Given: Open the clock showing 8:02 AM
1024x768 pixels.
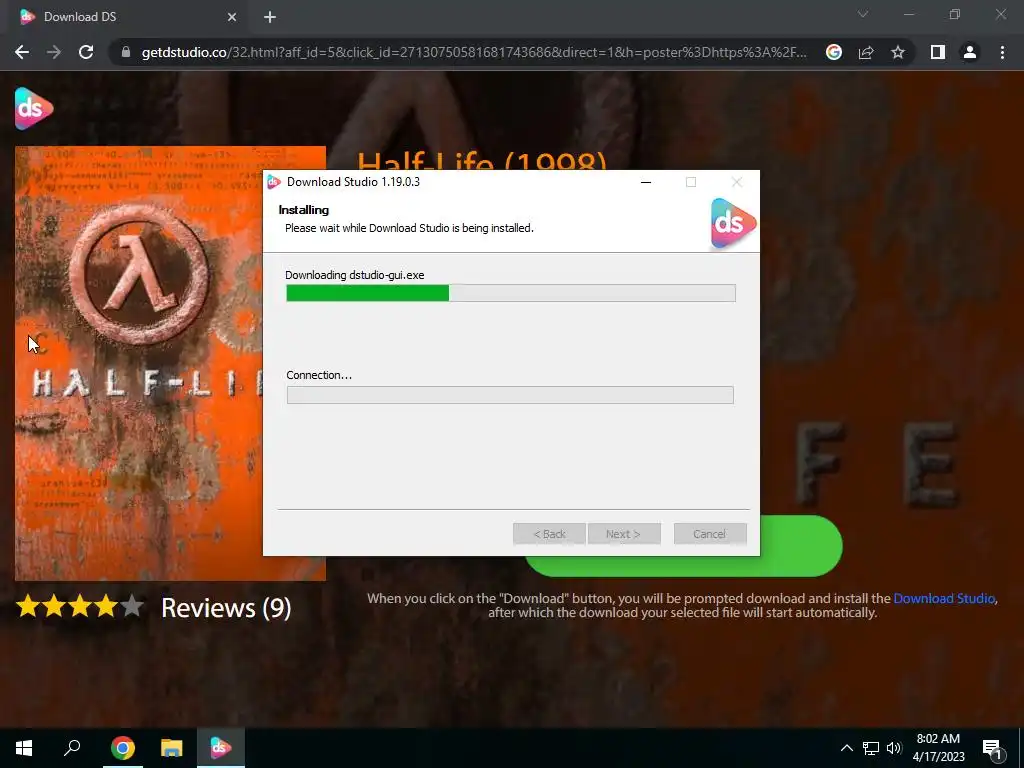Looking at the screenshot, I should click(x=938, y=748).
